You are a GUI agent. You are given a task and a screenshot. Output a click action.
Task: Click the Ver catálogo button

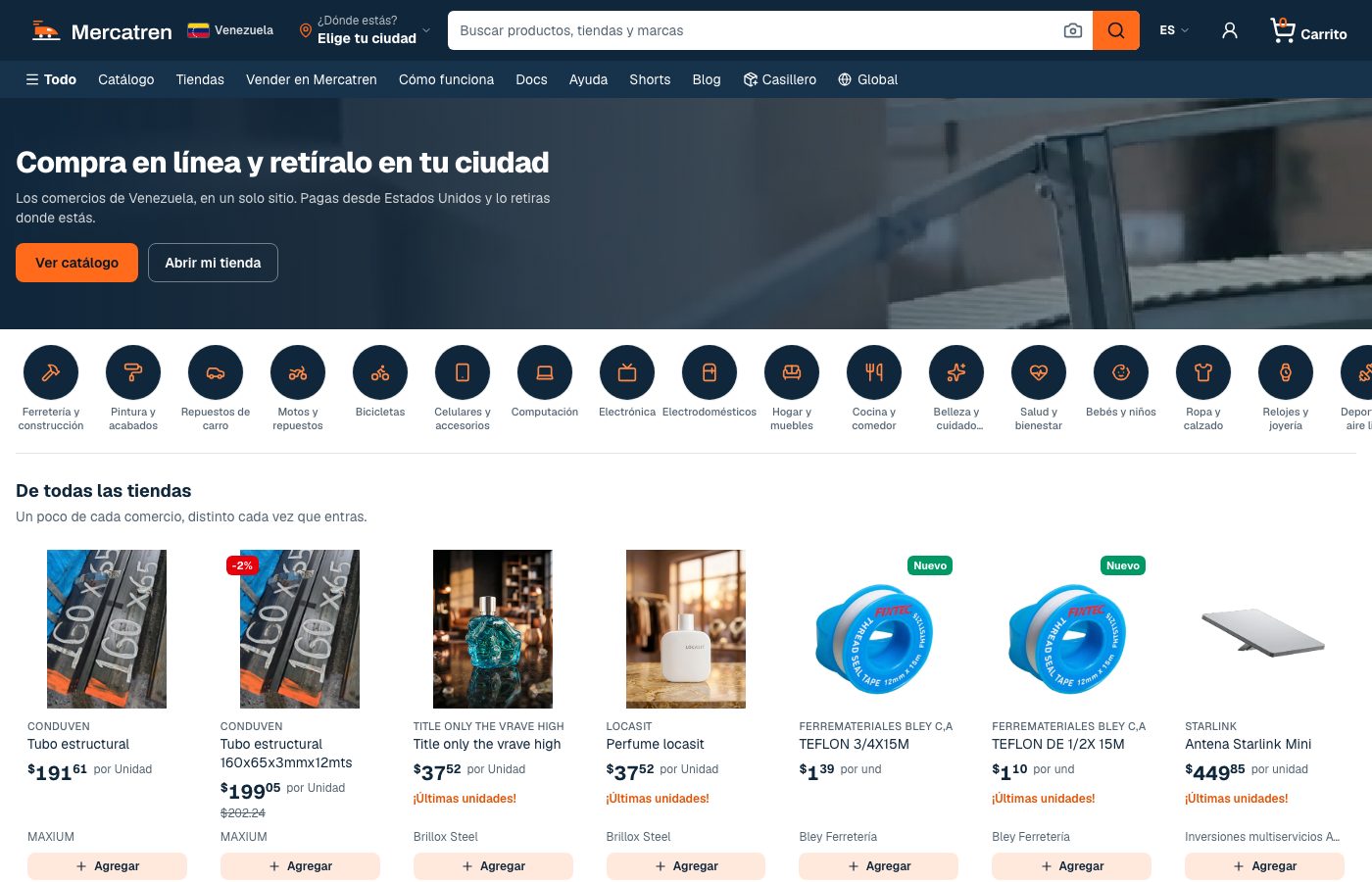point(76,263)
